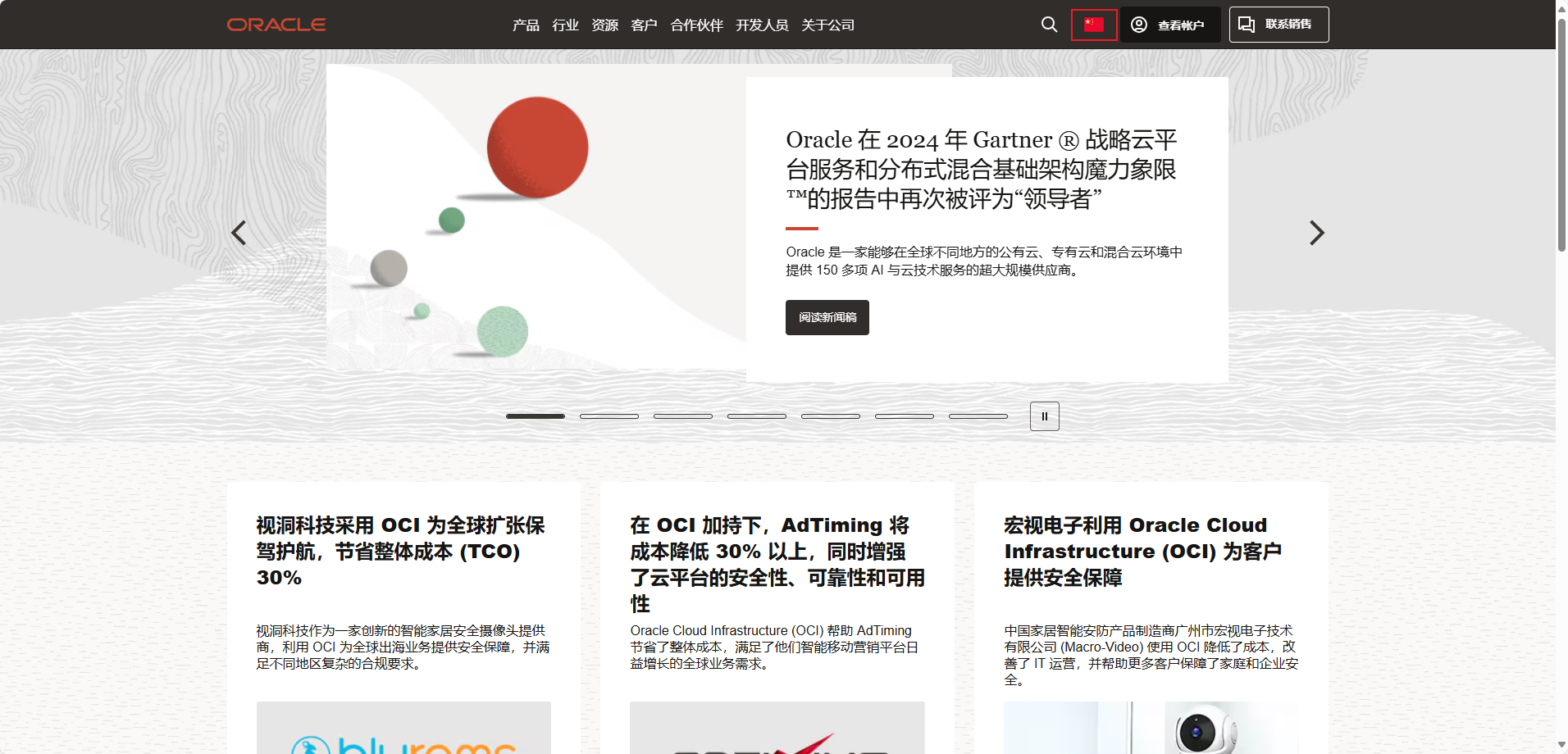
Task: Click the security camera product thumbnail
Action: coord(1151,728)
